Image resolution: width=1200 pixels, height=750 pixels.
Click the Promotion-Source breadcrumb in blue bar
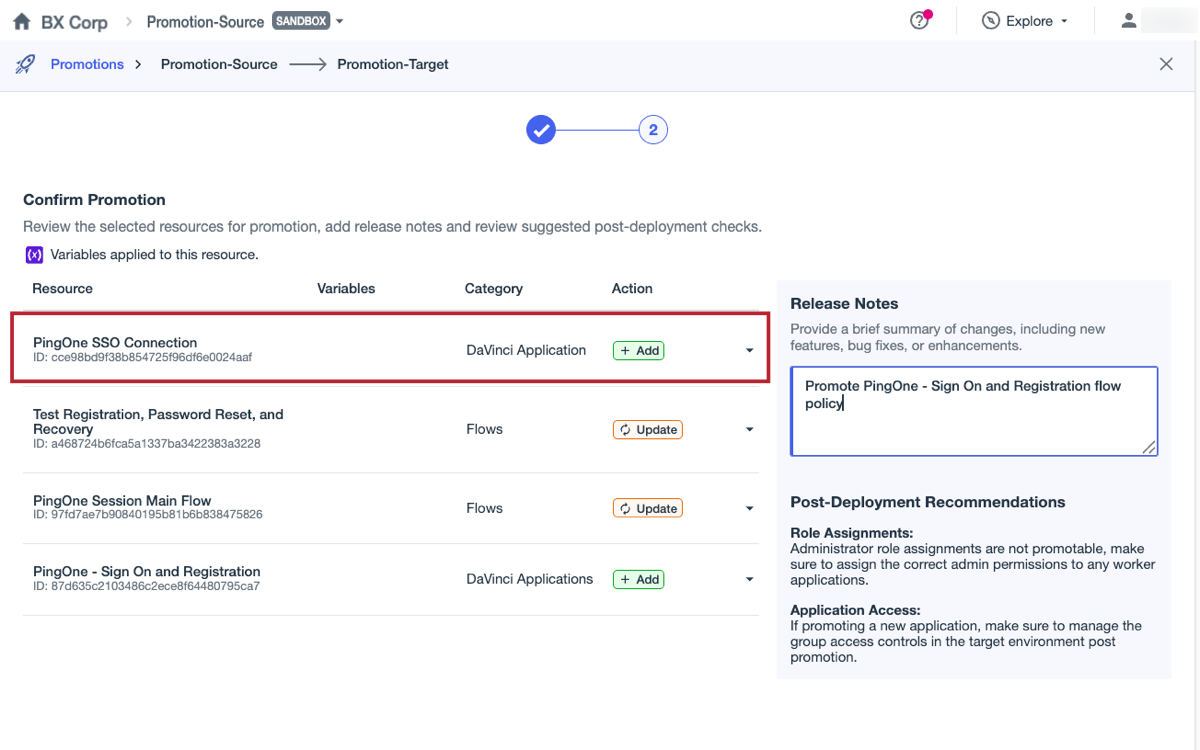(x=219, y=64)
